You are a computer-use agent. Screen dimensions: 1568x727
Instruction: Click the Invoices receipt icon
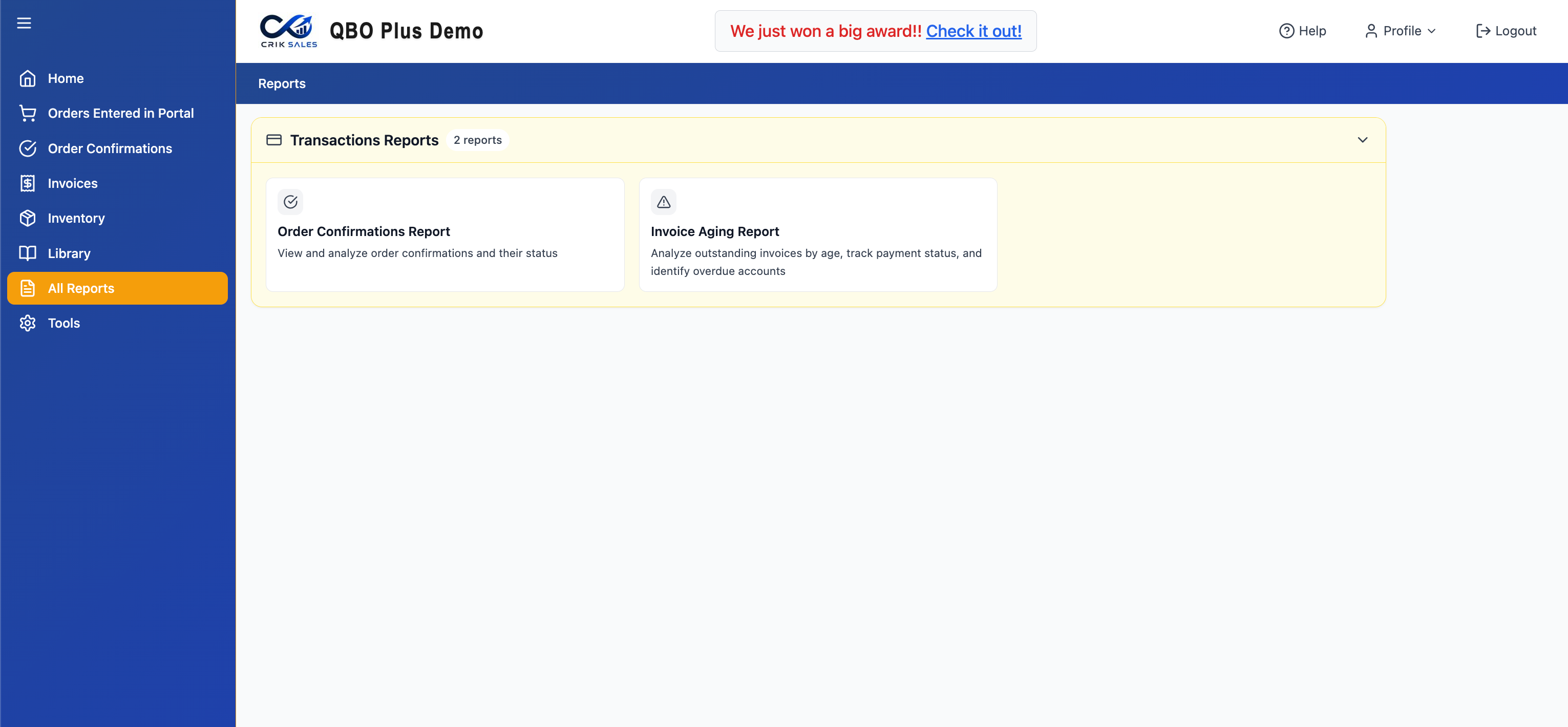(x=27, y=183)
